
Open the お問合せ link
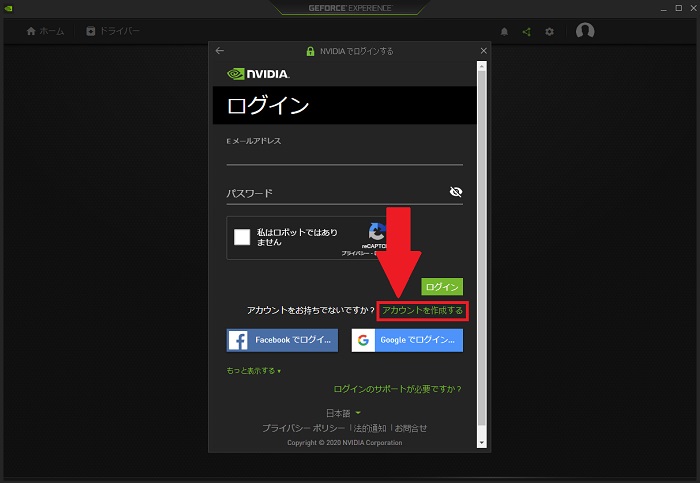click(411, 428)
